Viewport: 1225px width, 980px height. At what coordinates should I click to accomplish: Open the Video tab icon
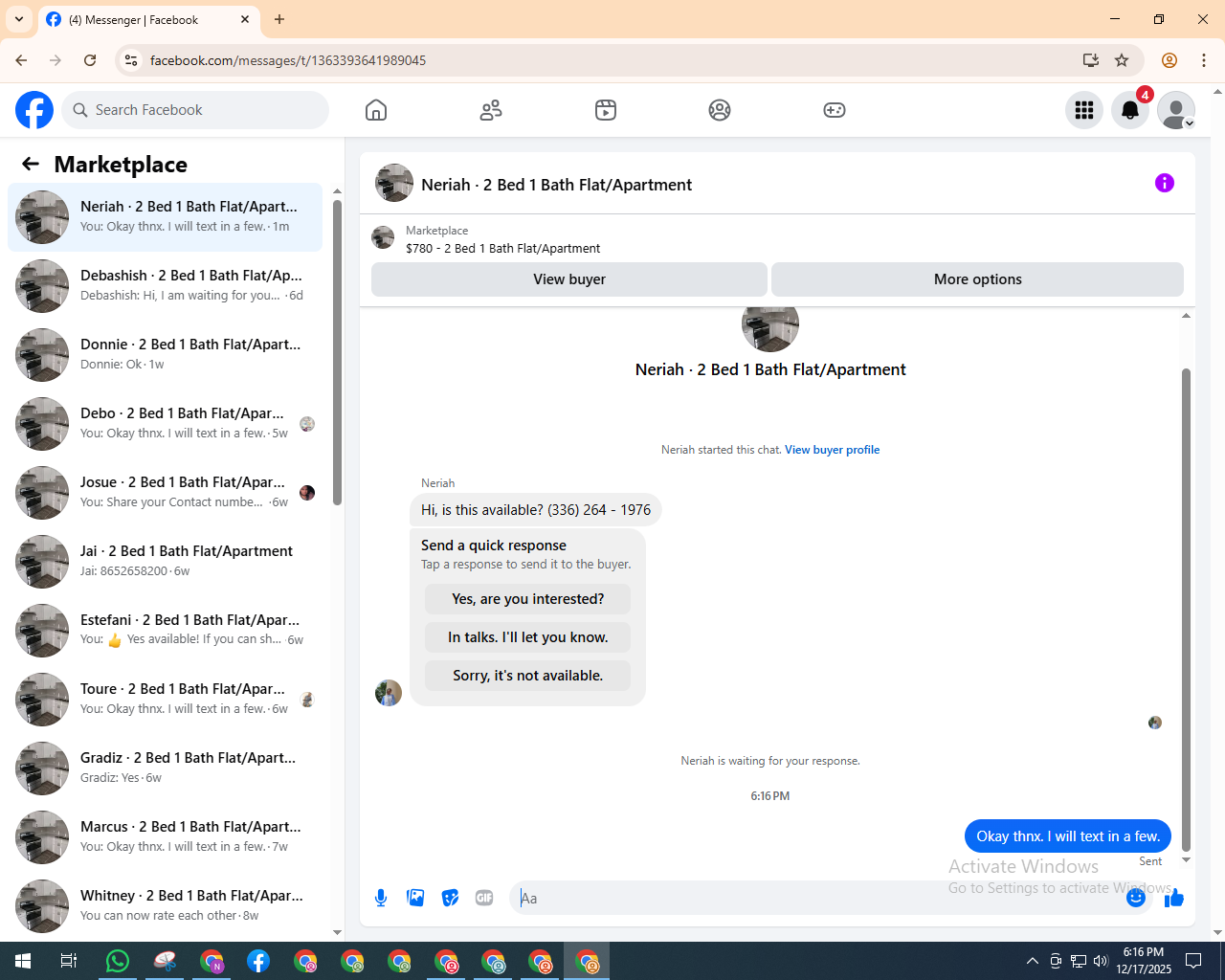coord(606,110)
